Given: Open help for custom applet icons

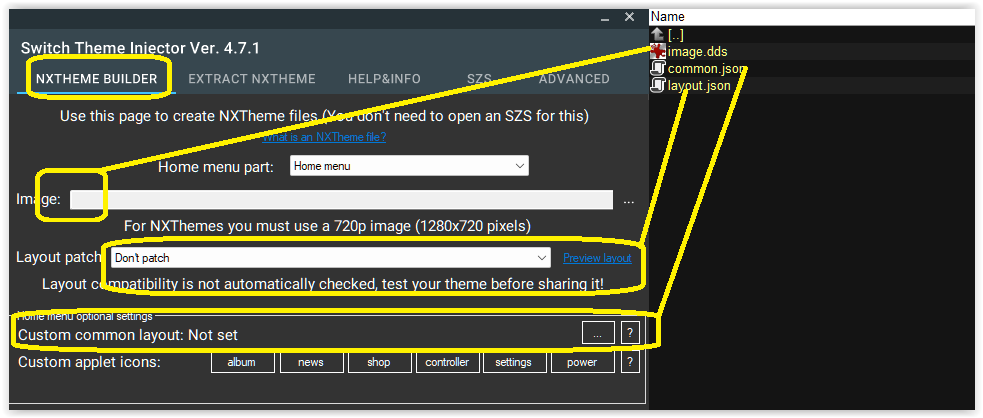Looking at the screenshot, I should (x=630, y=362).
